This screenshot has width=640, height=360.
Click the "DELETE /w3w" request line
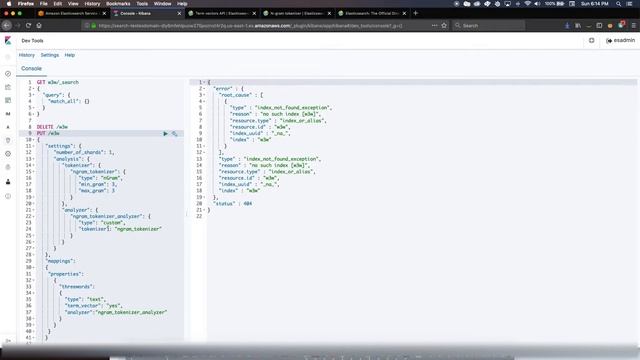click(x=52, y=127)
